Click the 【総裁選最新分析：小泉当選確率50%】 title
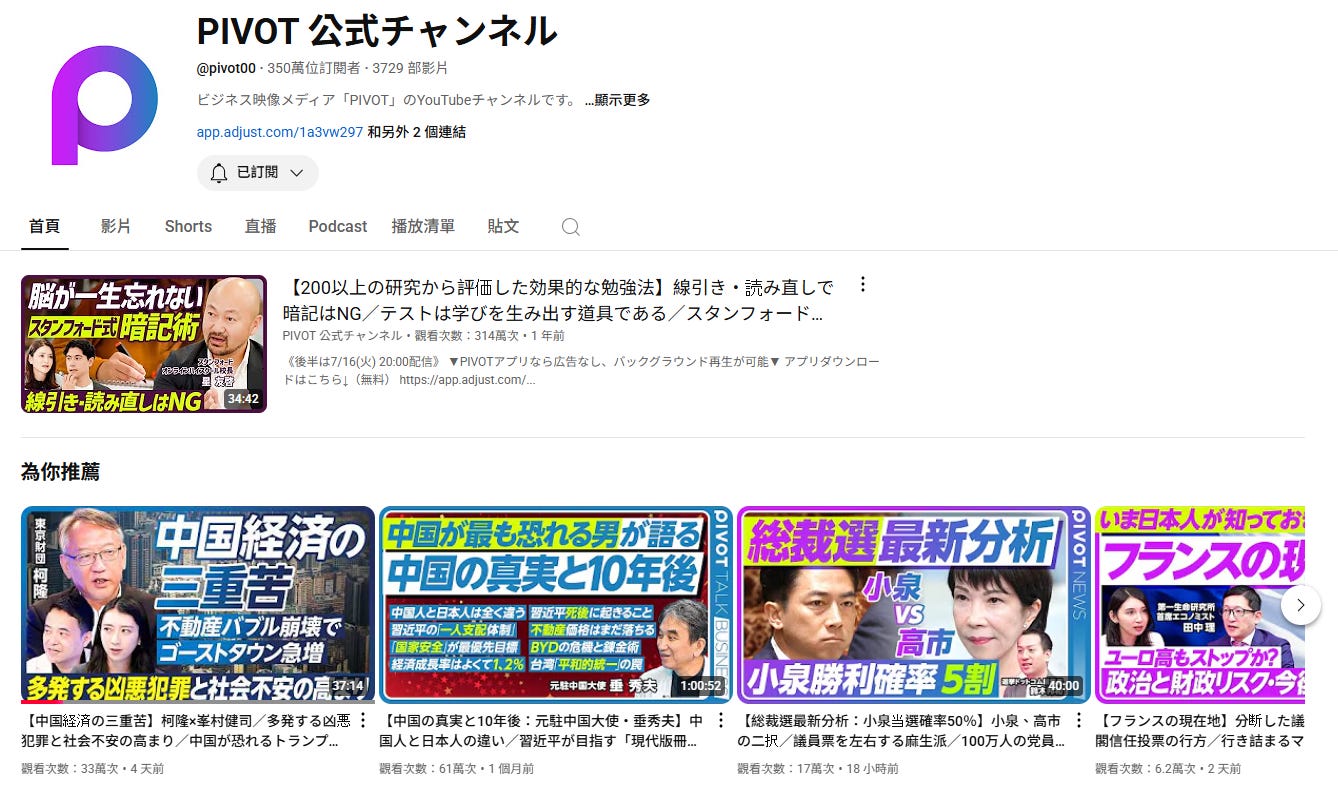This screenshot has width=1338, height=793. [x=902, y=731]
